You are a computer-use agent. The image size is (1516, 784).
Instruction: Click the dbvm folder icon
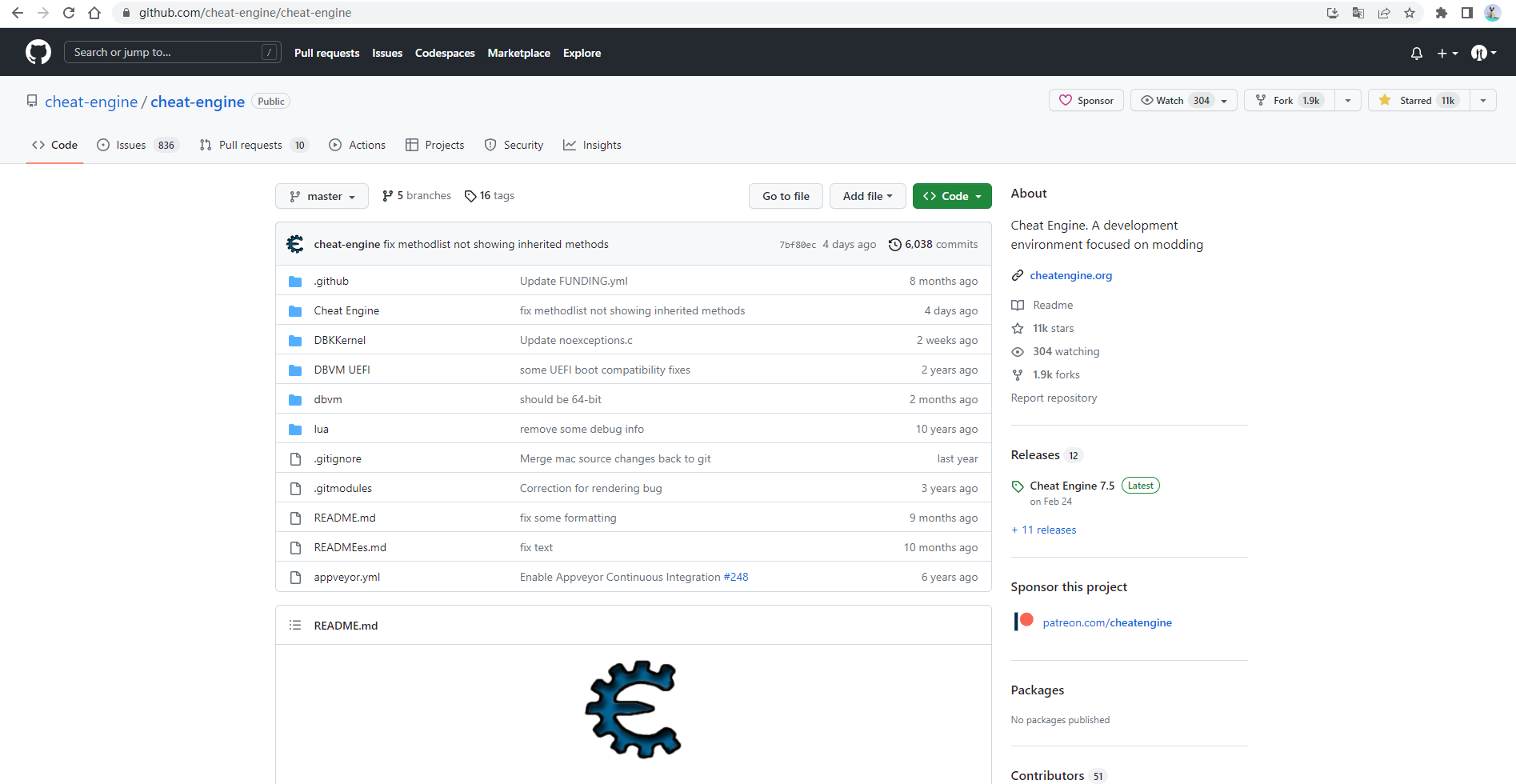click(x=295, y=400)
